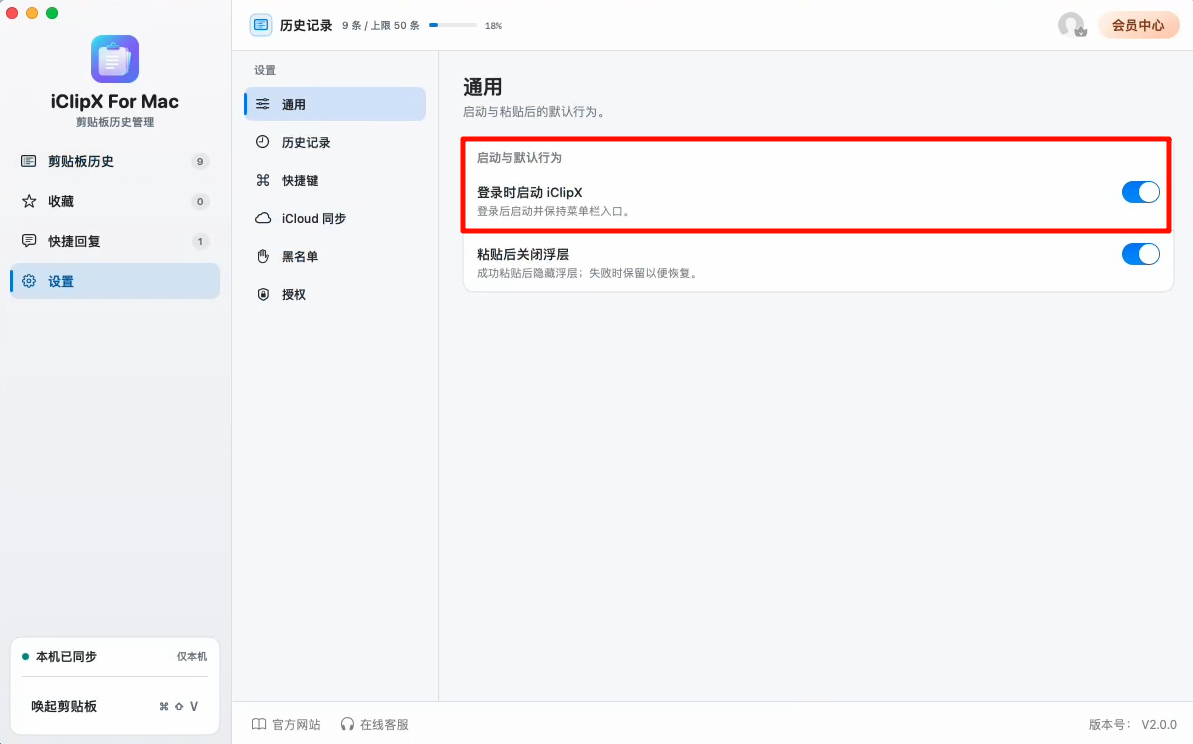The height and width of the screenshot is (744, 1193).
Task: Click the 剪贴板历史管理 subtitle under app name
Action: 115,122
